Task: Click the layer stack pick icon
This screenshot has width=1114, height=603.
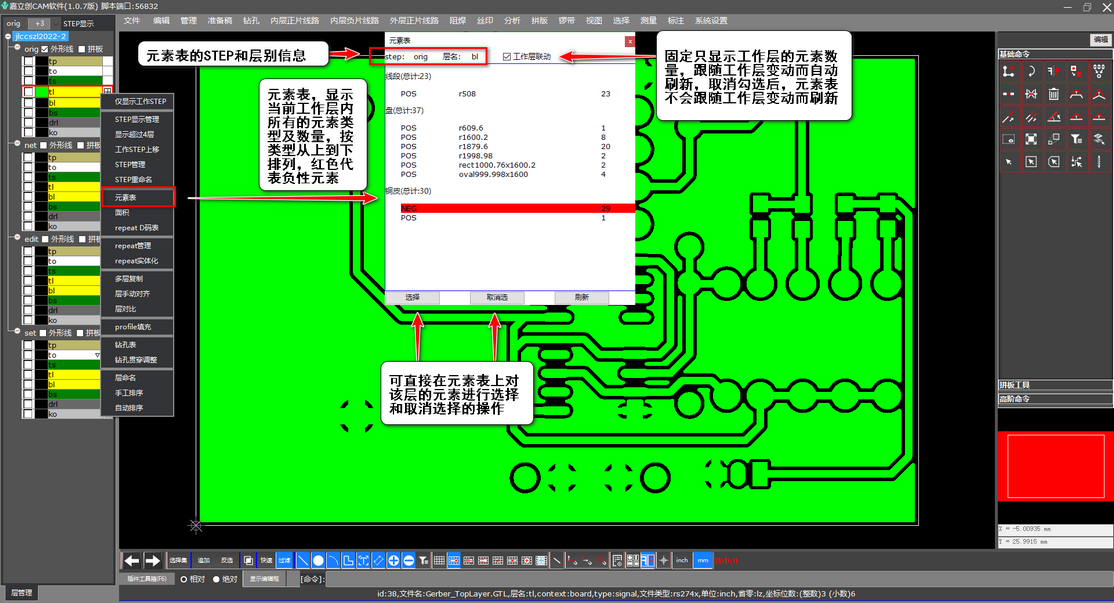Action: click(1099, 139)
